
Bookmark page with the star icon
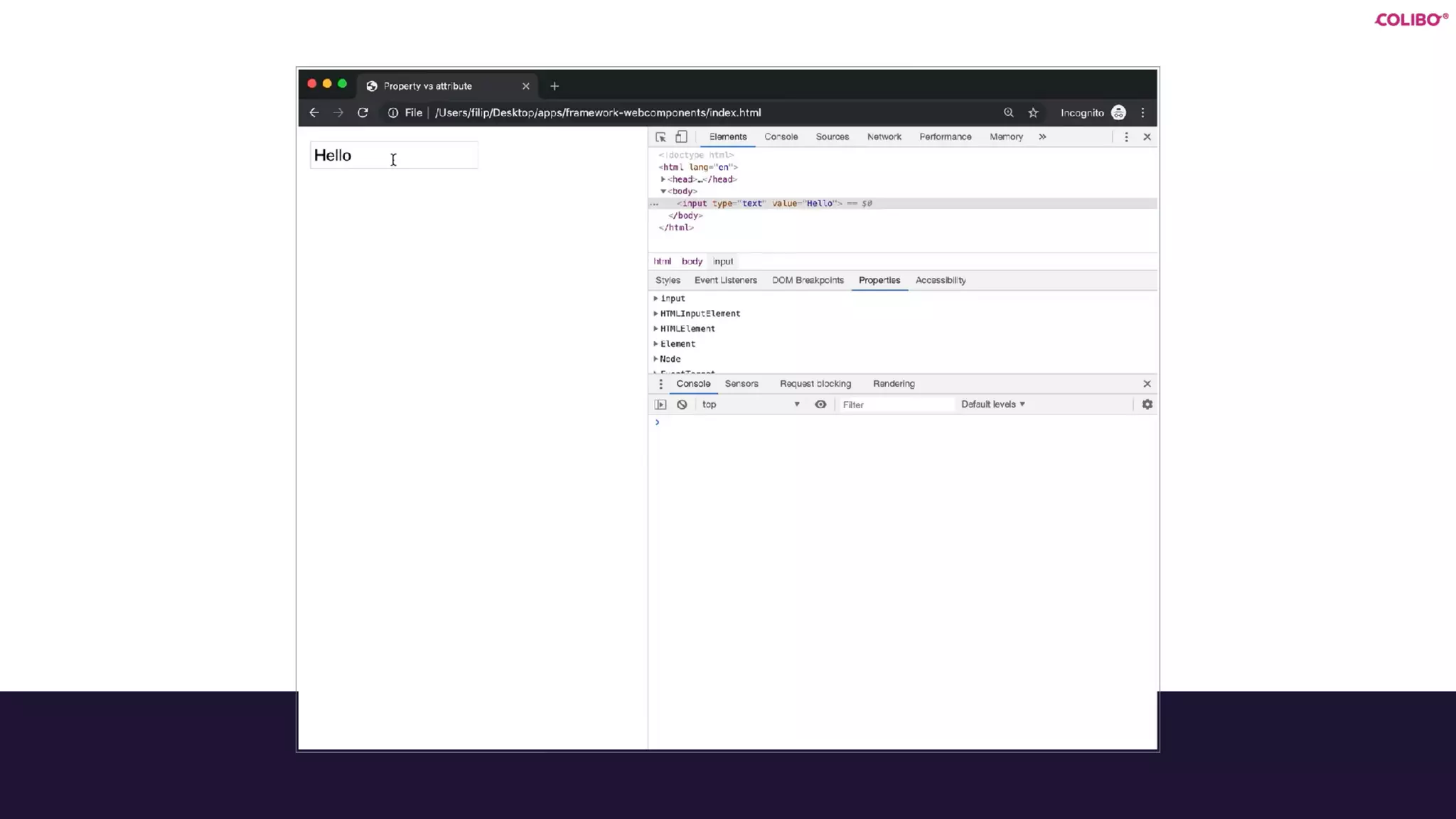tap(1033, 113)
